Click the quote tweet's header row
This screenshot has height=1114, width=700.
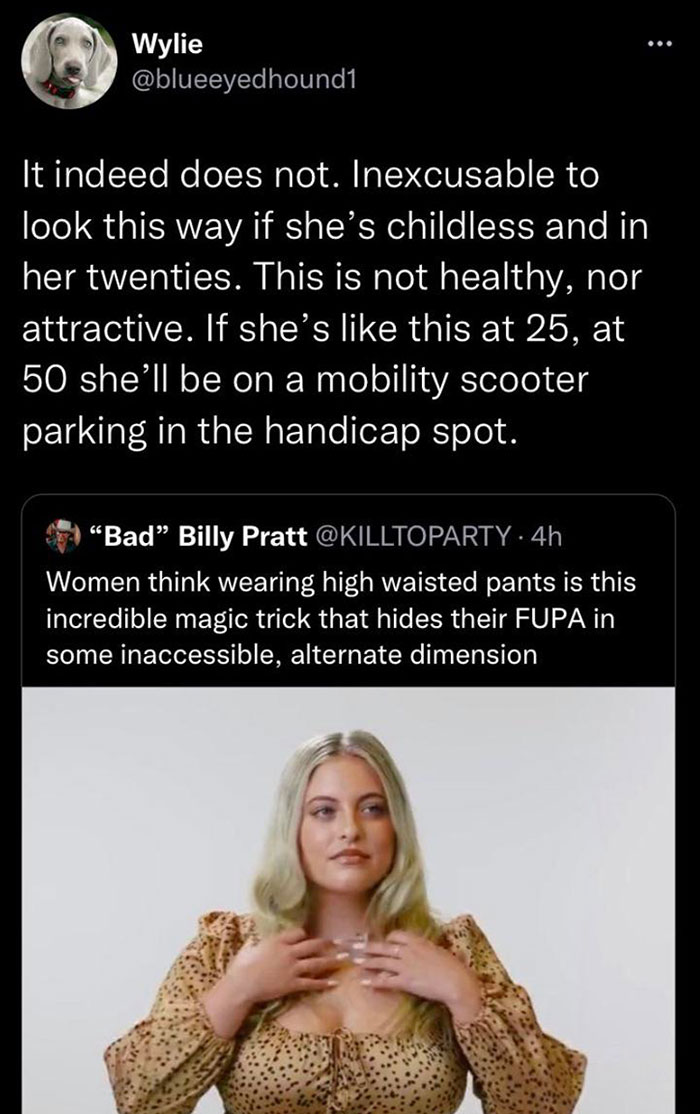300,537
